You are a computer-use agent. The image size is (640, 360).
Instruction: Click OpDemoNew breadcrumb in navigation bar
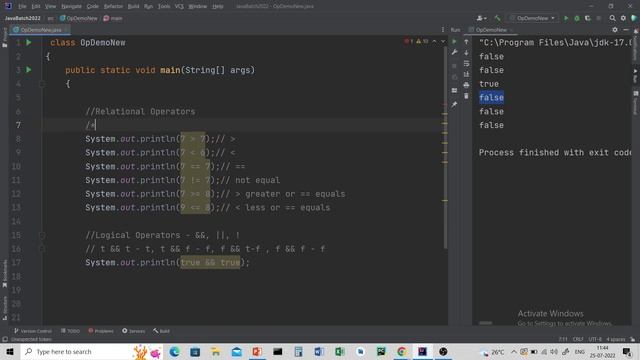tap(79, 18)
